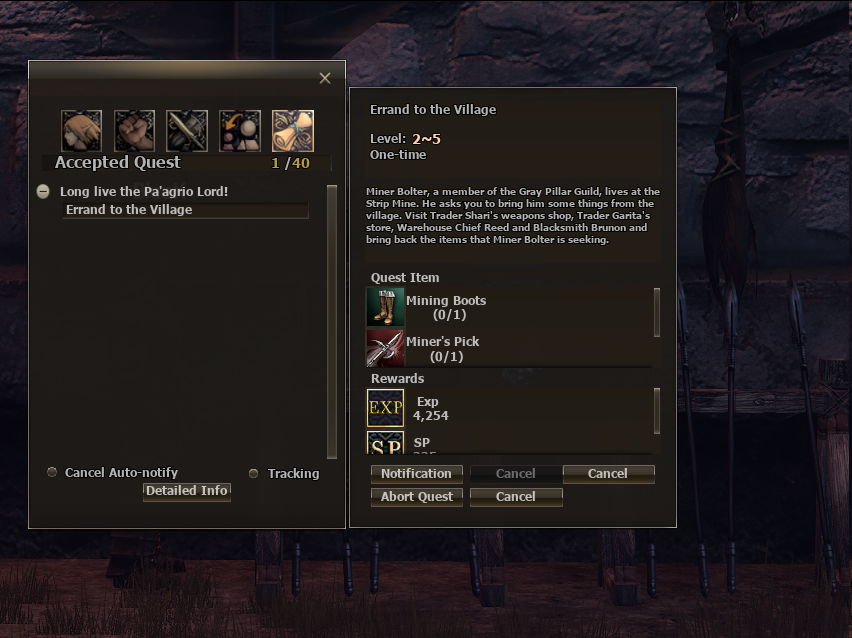Select the character portrait quest tab icon

coord(82,130)
